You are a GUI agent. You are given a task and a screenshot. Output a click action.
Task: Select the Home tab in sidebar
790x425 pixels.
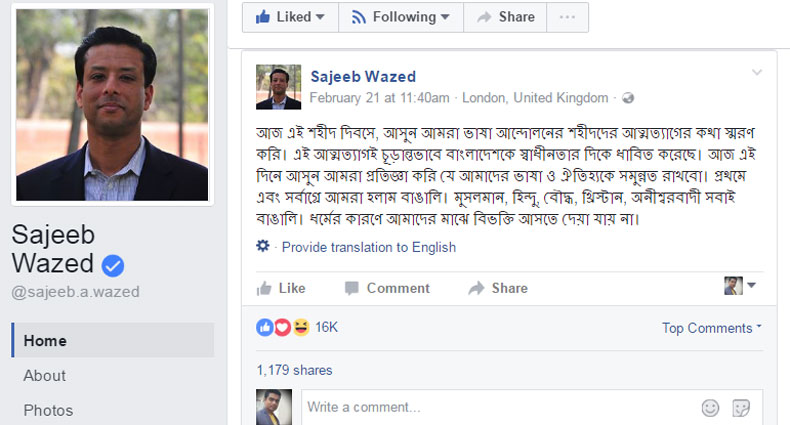click(x=45, y=340)
